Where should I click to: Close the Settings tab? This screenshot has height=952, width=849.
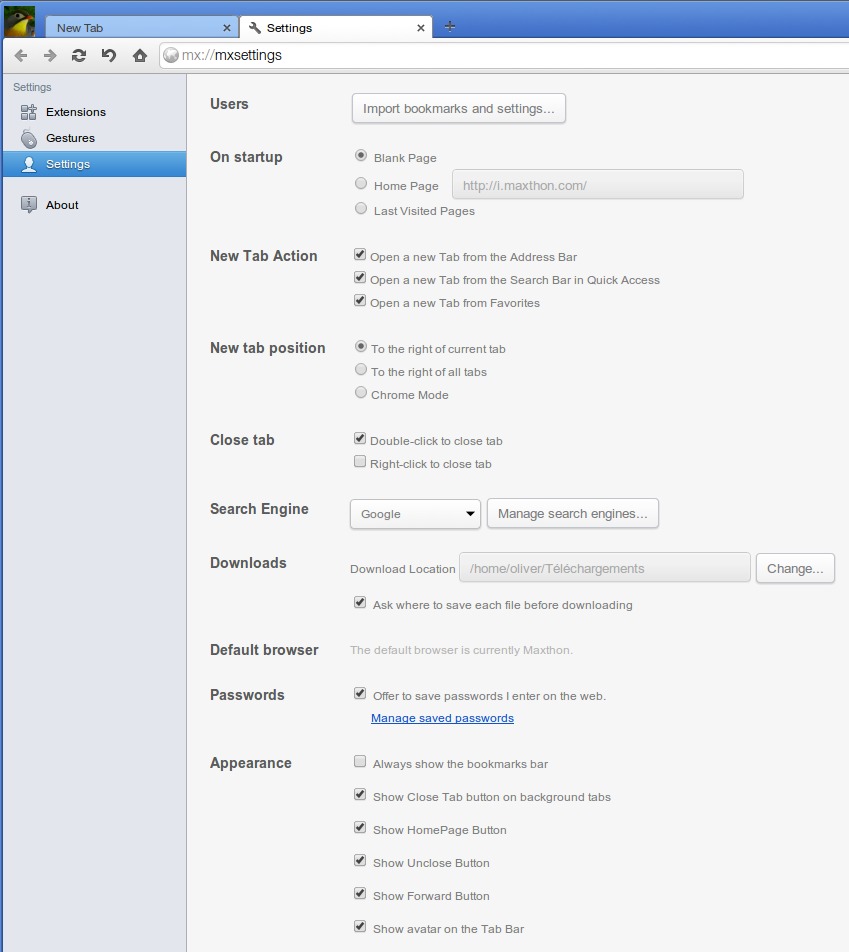click(x=420, y=28)
